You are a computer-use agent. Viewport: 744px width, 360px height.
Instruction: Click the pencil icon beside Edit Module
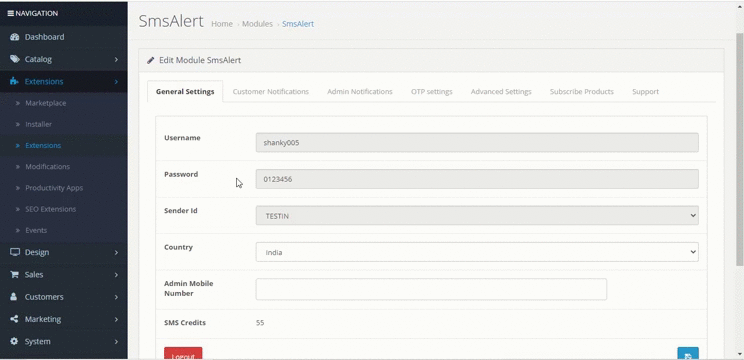pos(150,60)
